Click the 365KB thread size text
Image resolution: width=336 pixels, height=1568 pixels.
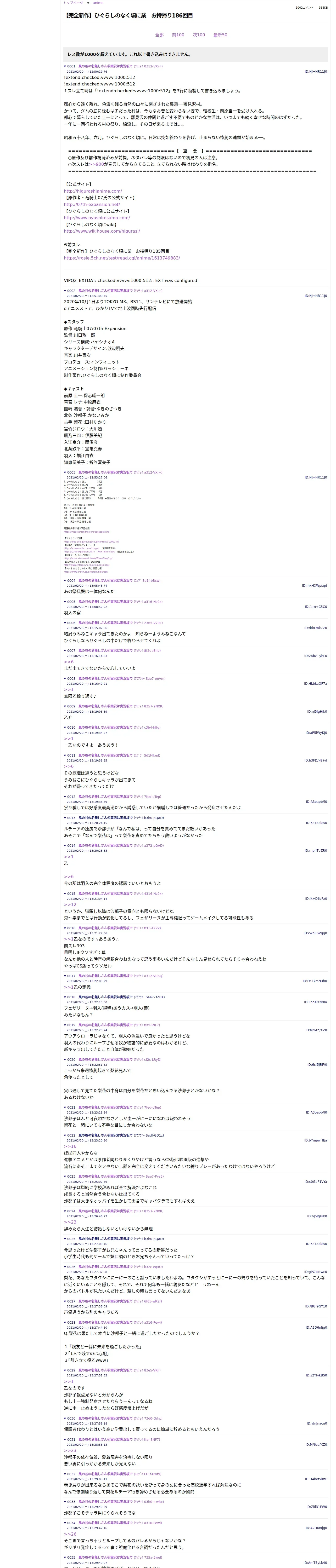[323, 8]
